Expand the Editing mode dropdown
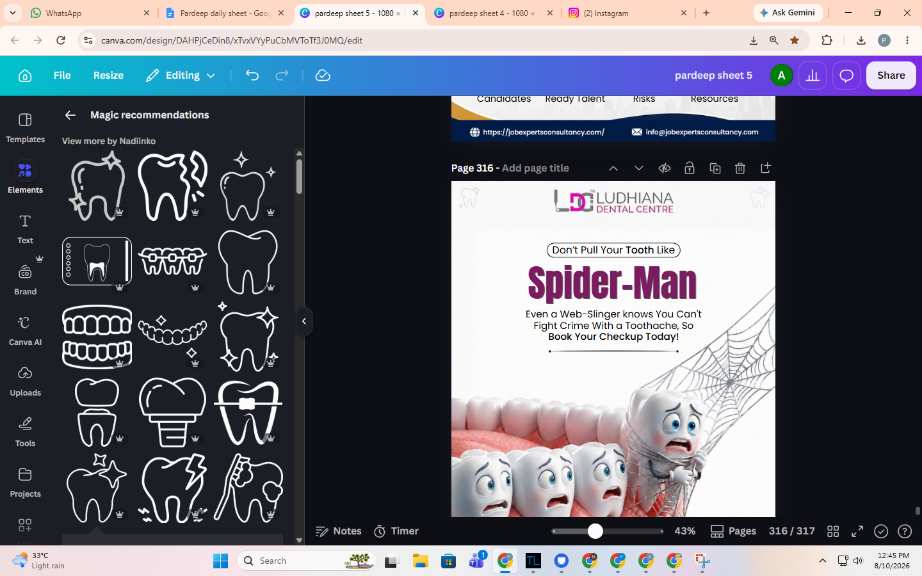The image size is (922, 576). click(181, 75)
